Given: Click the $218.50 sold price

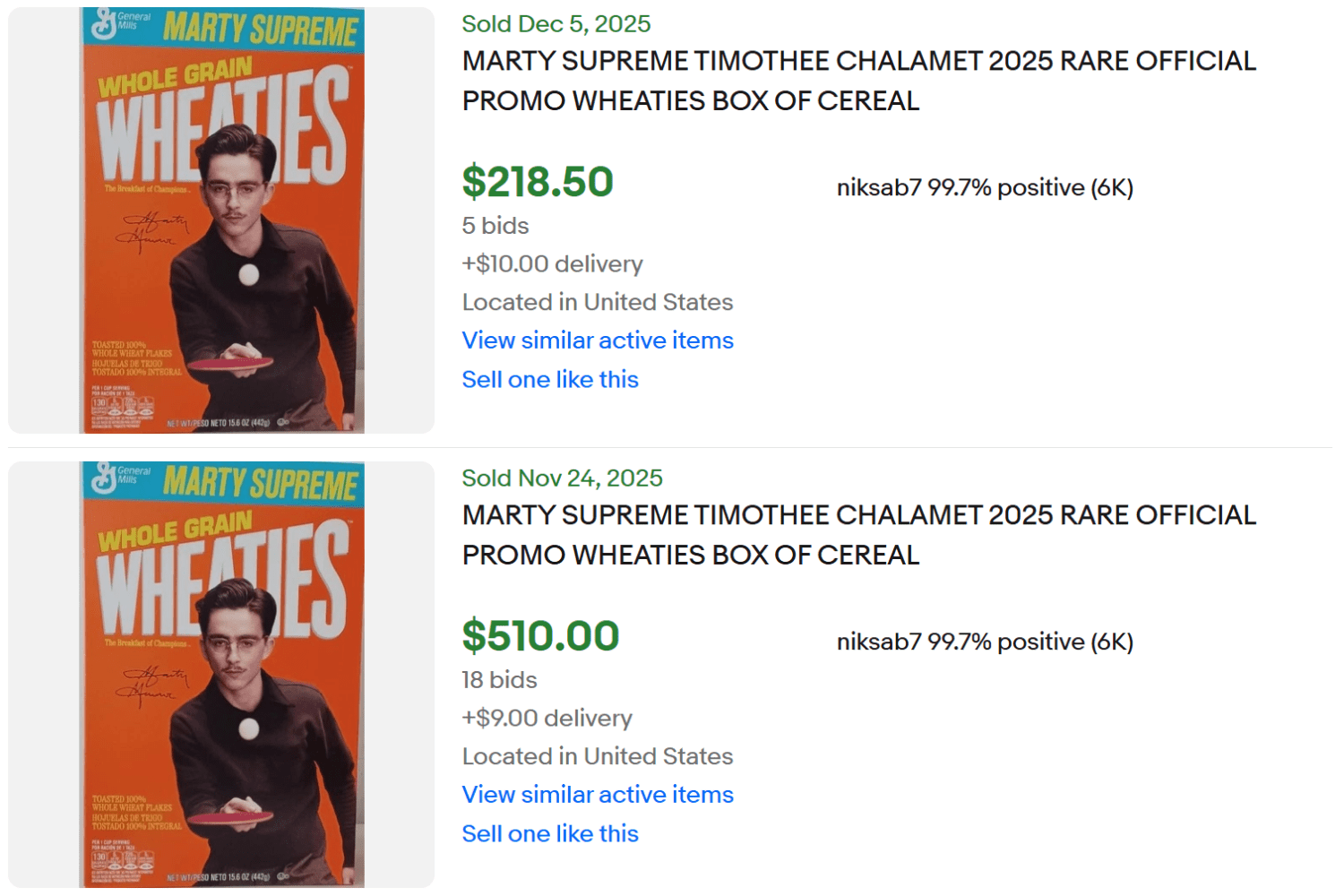Looking at the screenshot, I should click(537, 183).
